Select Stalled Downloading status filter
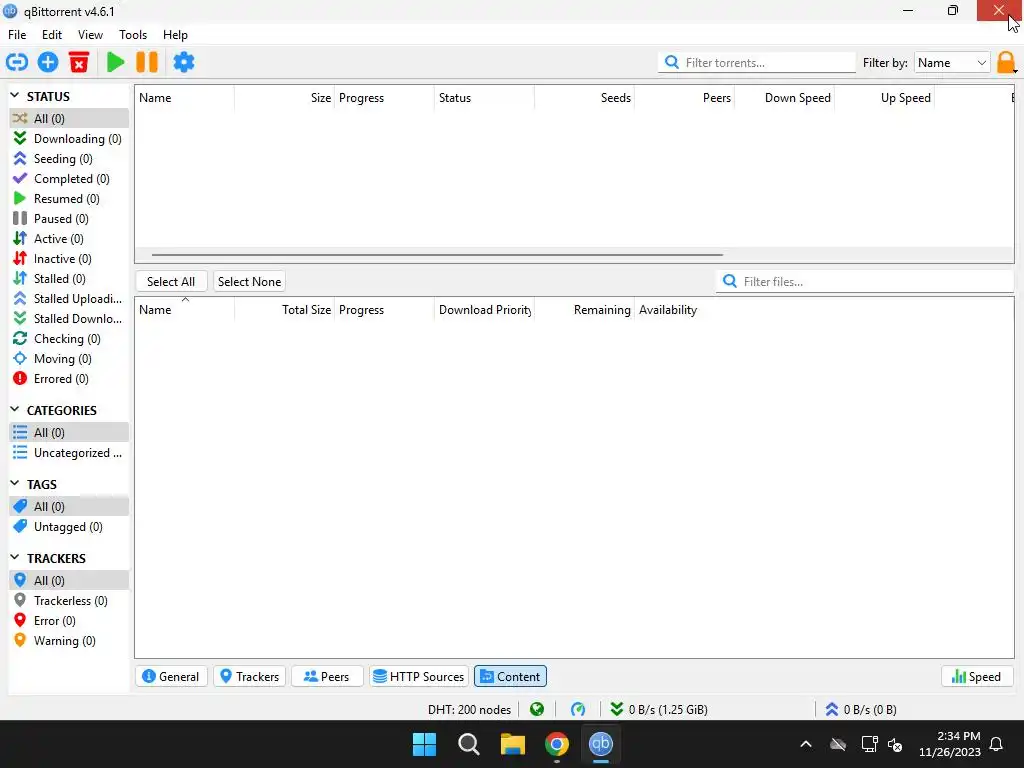The image size is (1024, 768). [x=69, y=319]
